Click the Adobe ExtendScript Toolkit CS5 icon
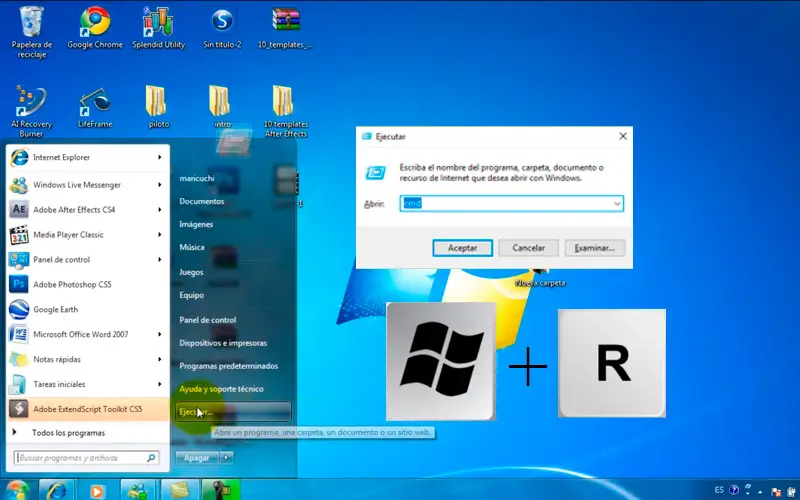 click(19, 409)
